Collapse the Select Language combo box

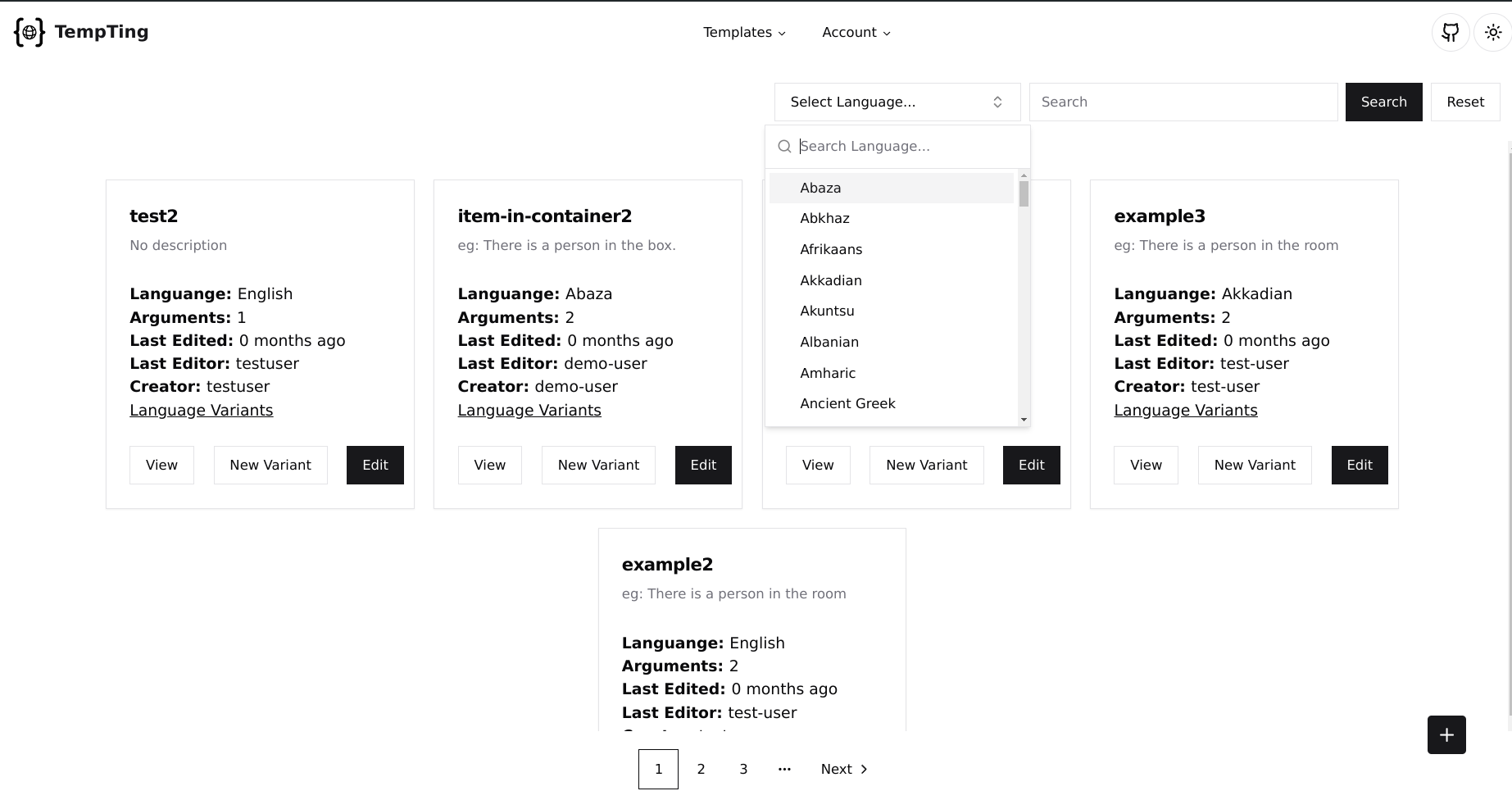897,102
